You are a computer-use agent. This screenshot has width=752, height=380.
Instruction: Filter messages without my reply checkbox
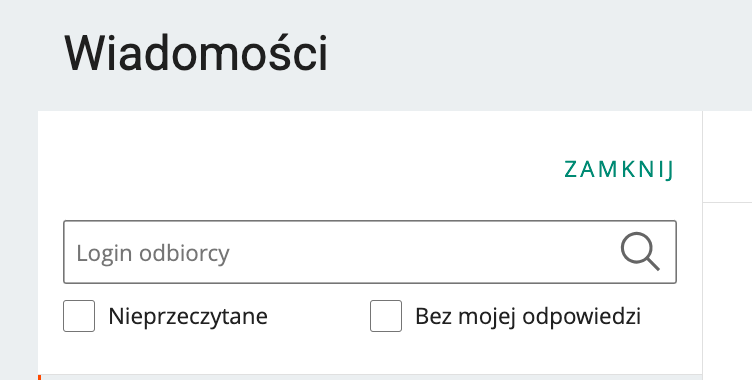coord(386,316)
